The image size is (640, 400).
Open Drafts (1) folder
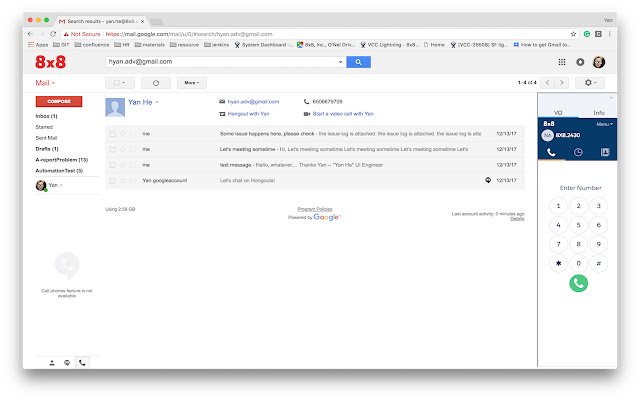(47, 149)
